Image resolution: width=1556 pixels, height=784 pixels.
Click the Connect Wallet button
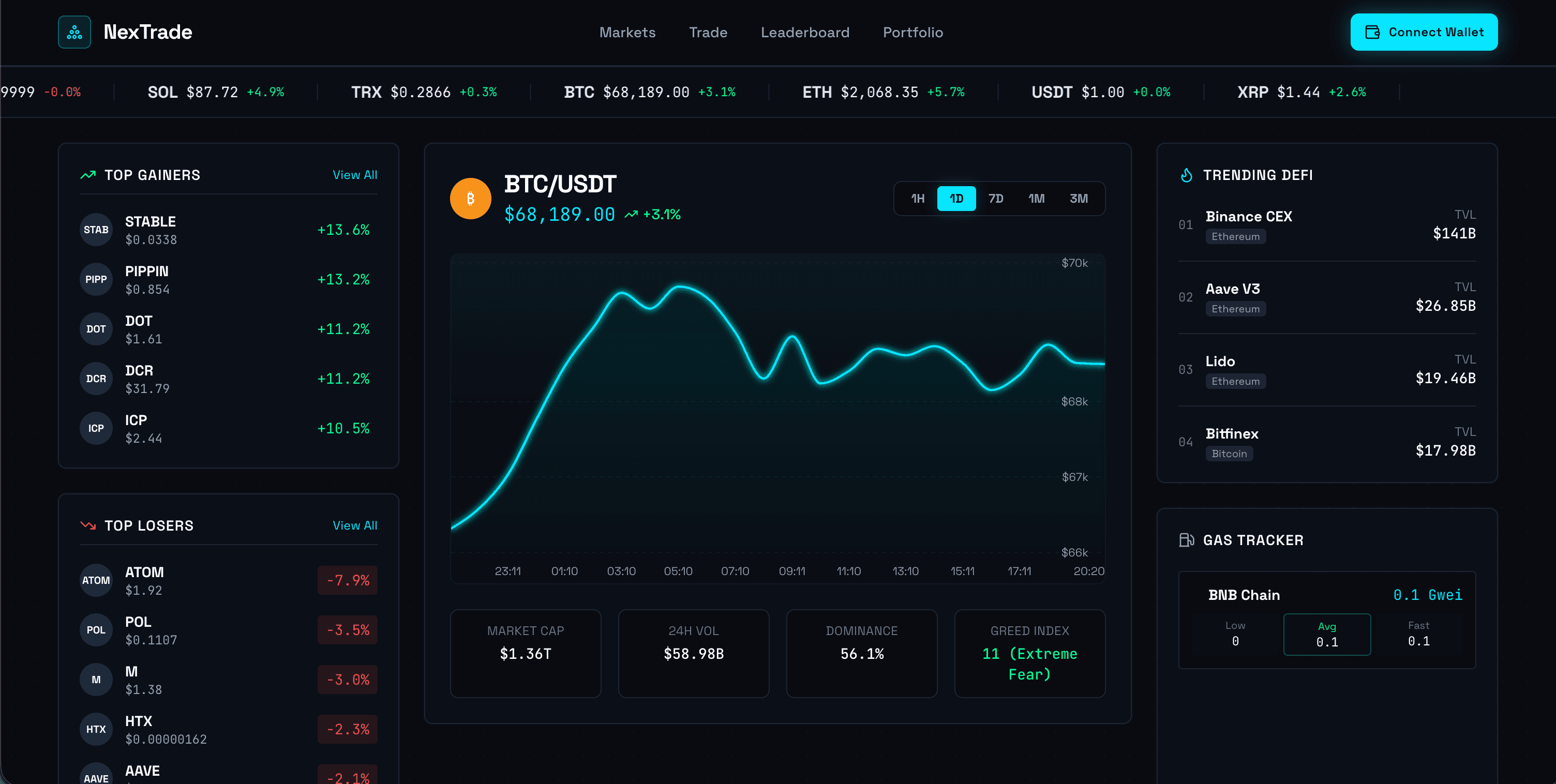(x=1424, y=32)
